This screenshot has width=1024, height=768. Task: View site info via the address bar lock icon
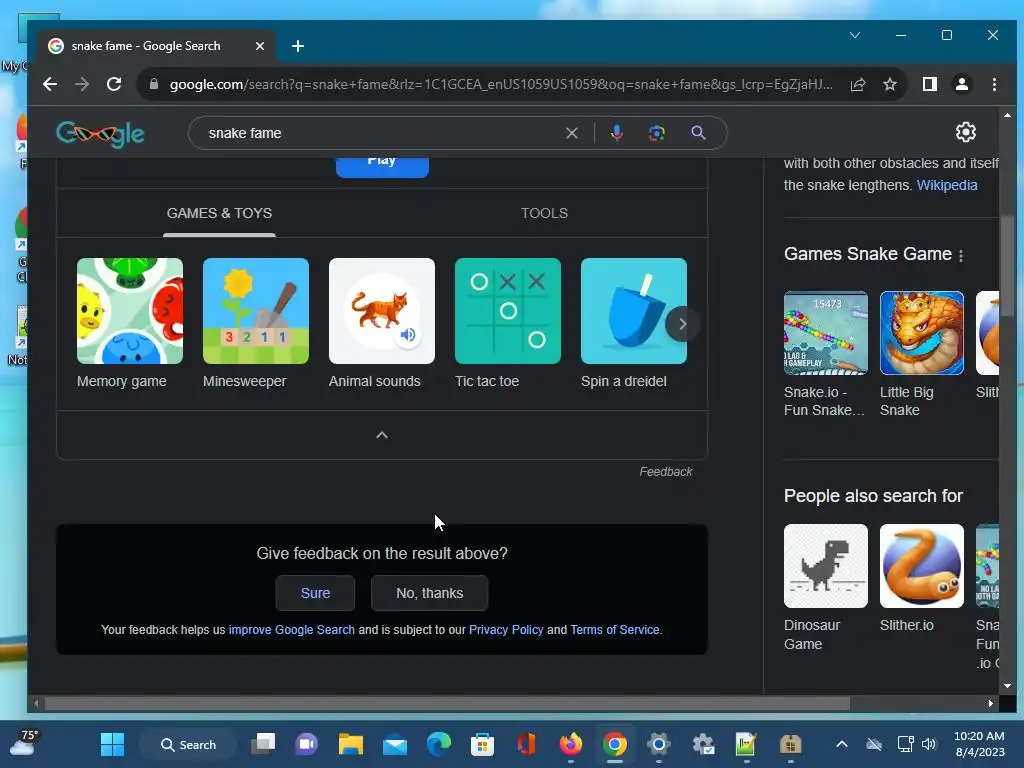point(154,84)
